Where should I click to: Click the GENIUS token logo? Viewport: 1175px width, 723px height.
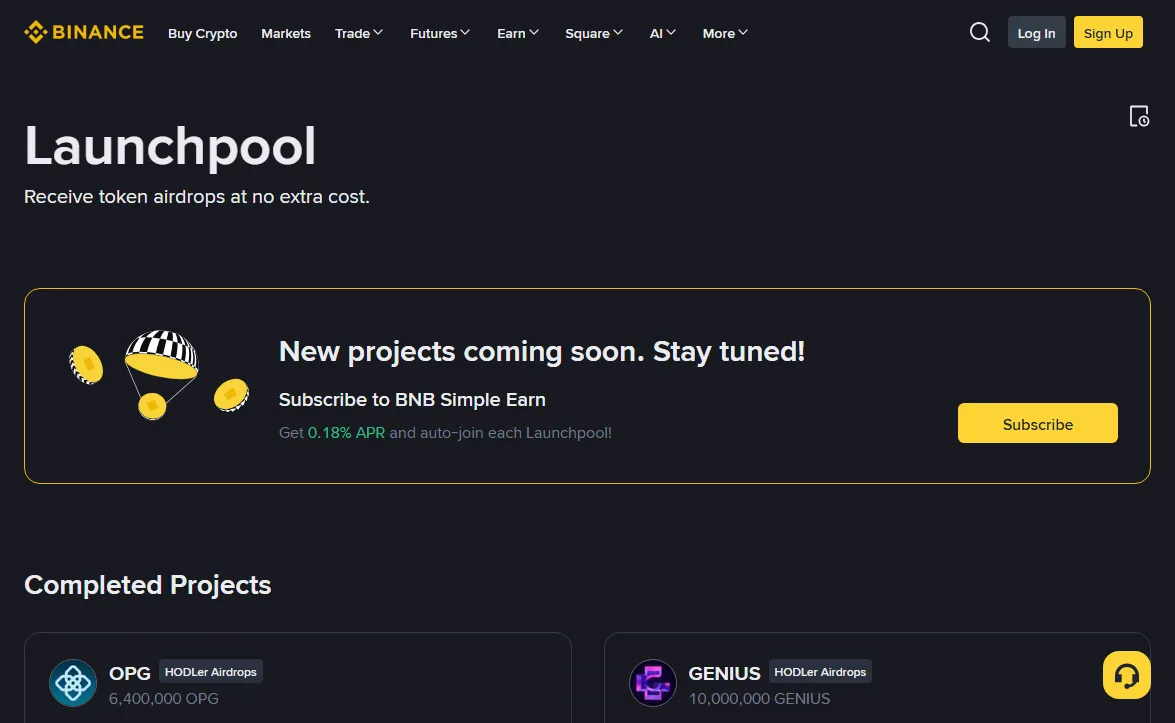[653, 683]
